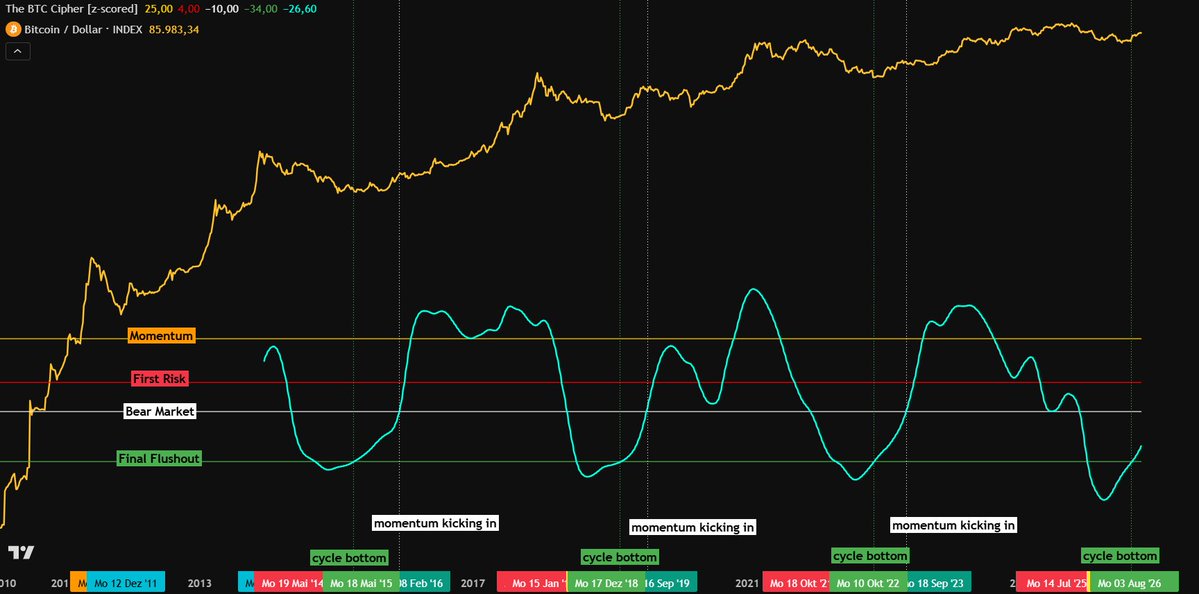The height and width of the screenshot is (594, 1199).
Task: Click 'momentum kicking in' note above 08 Feb '16
Action: click(436, 523)
